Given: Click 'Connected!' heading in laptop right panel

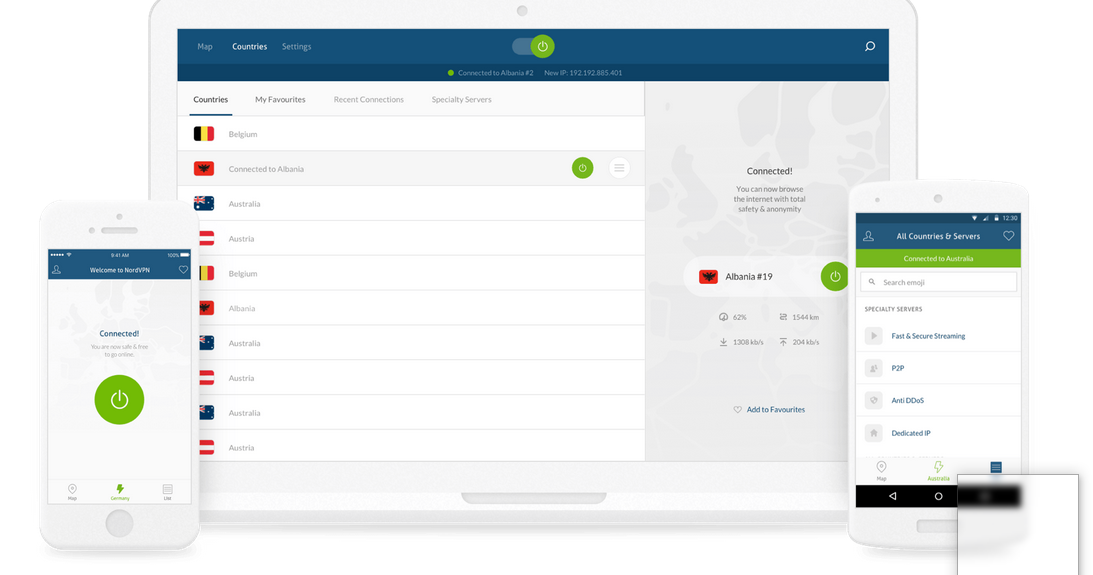Looking at the screenshot, I should click(770, 171).
